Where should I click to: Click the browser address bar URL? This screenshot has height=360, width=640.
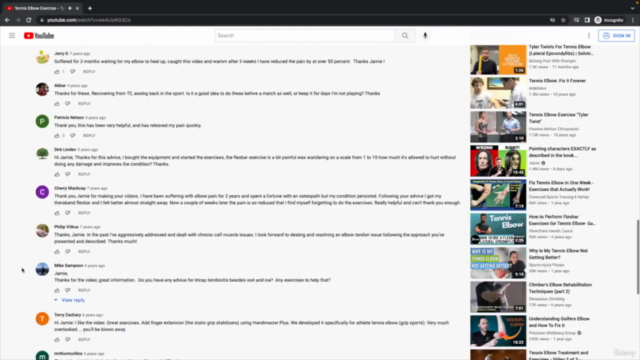[89, 20]
